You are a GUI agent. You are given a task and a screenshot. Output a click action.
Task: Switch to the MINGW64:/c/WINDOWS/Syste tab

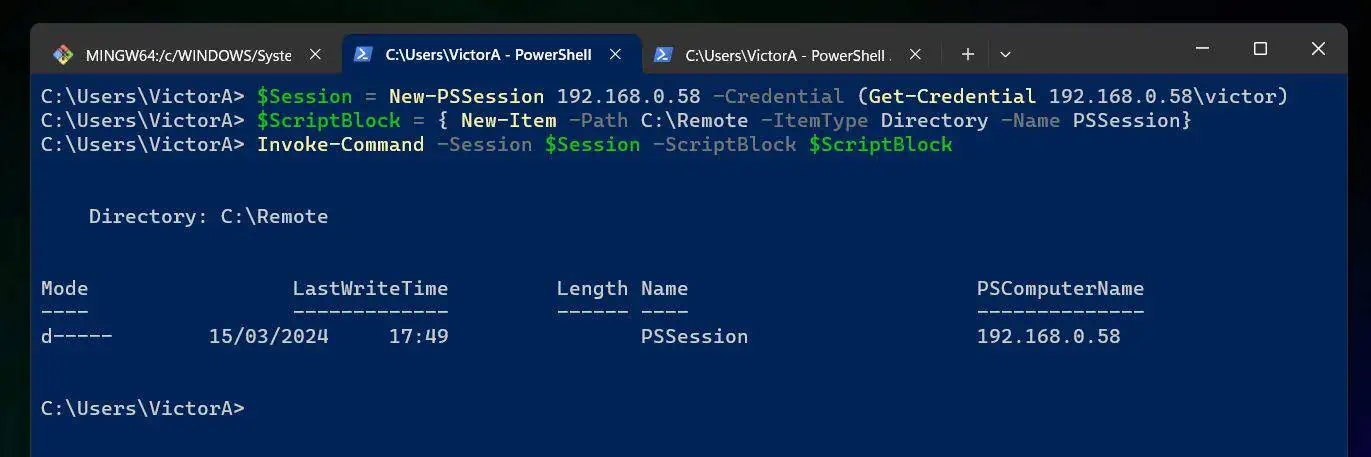[190, 55]
